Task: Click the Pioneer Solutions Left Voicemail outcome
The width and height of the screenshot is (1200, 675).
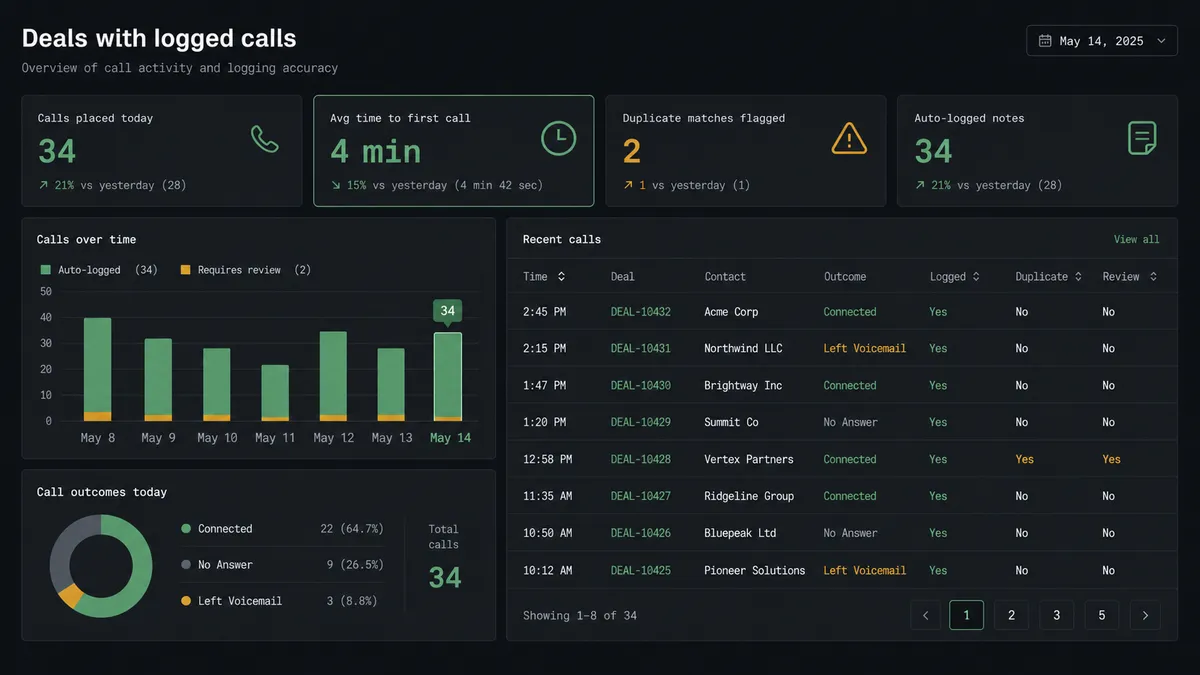Action: [865, 570]
